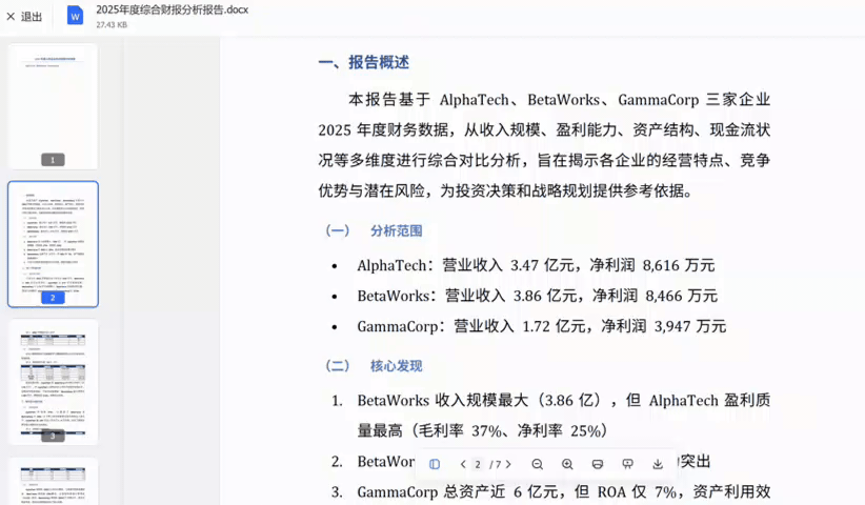The image size is (865, 505).
Task: Click the Word document file icon
Action: [75, 16]
